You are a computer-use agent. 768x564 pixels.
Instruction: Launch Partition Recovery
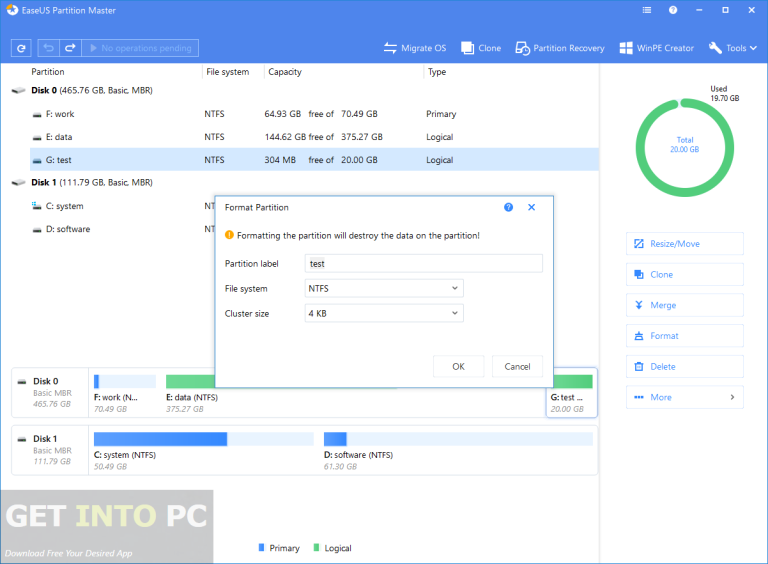[x=560, y=48]
